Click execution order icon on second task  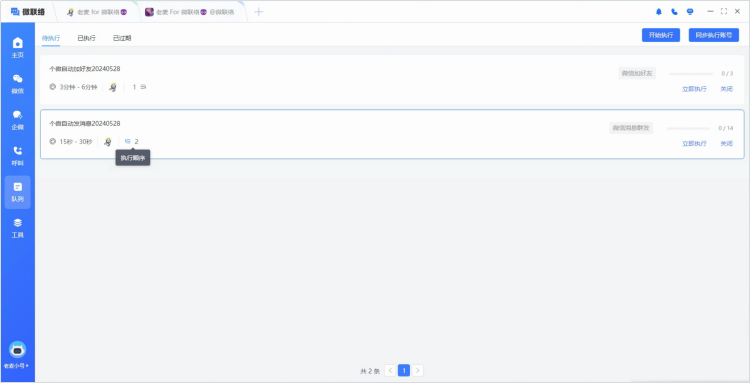(x=128, y=142)
